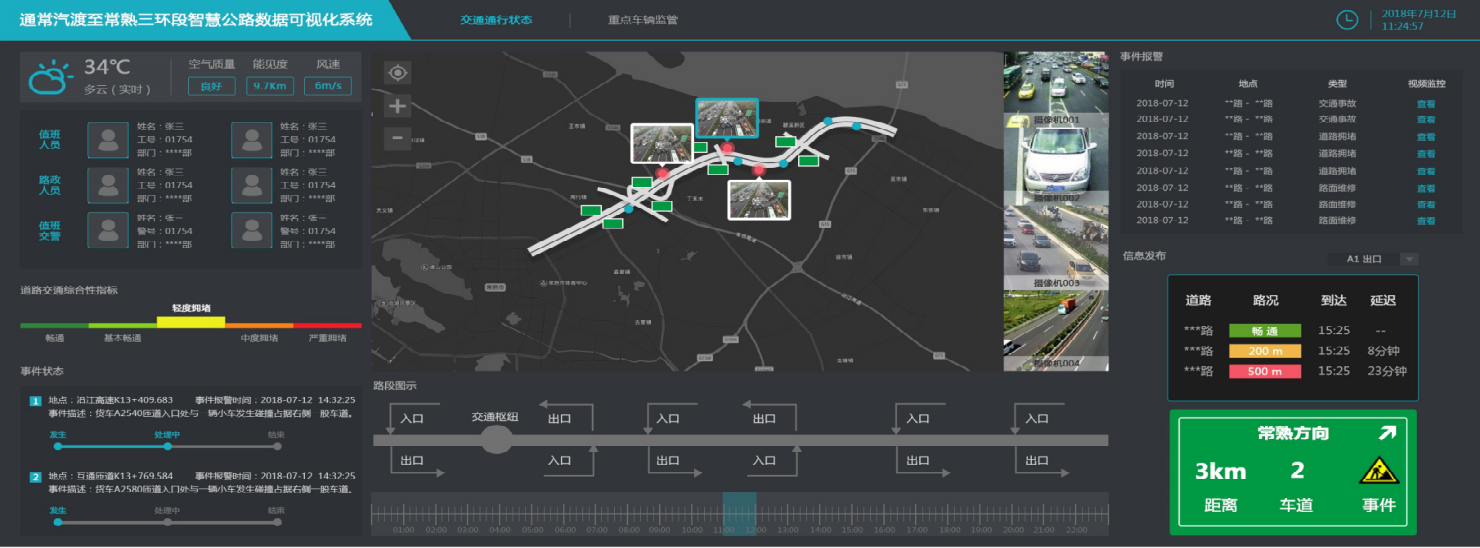Zoom in the map with plus button
The image size is (1480, 548).
tap(398, 106)
